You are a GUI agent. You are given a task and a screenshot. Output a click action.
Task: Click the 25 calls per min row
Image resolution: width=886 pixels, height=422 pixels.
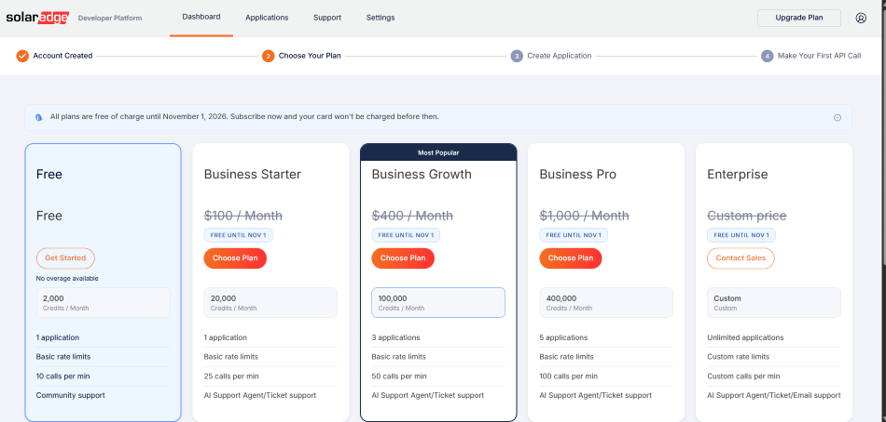pyautogui.click(x=271, y=376)
